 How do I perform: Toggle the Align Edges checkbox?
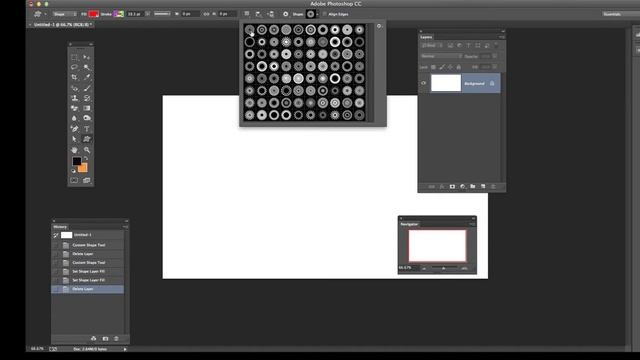[325, 14]
